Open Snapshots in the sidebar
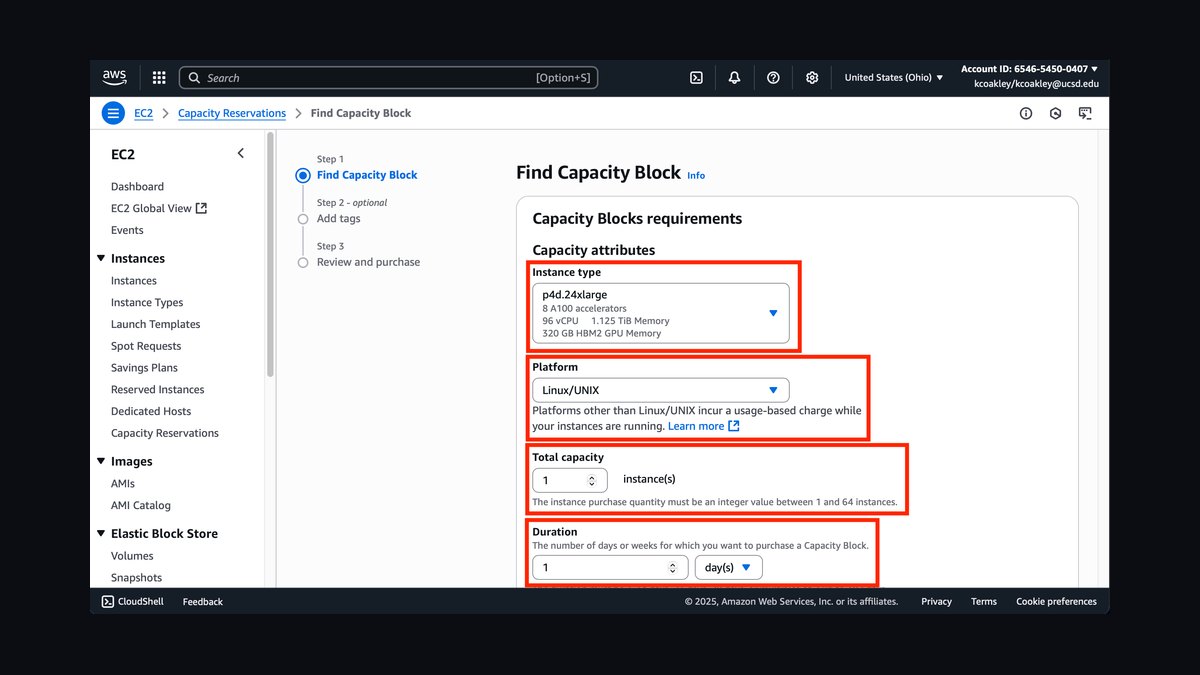This screenshot has height=675, width=1200. (x=136, y=578)
